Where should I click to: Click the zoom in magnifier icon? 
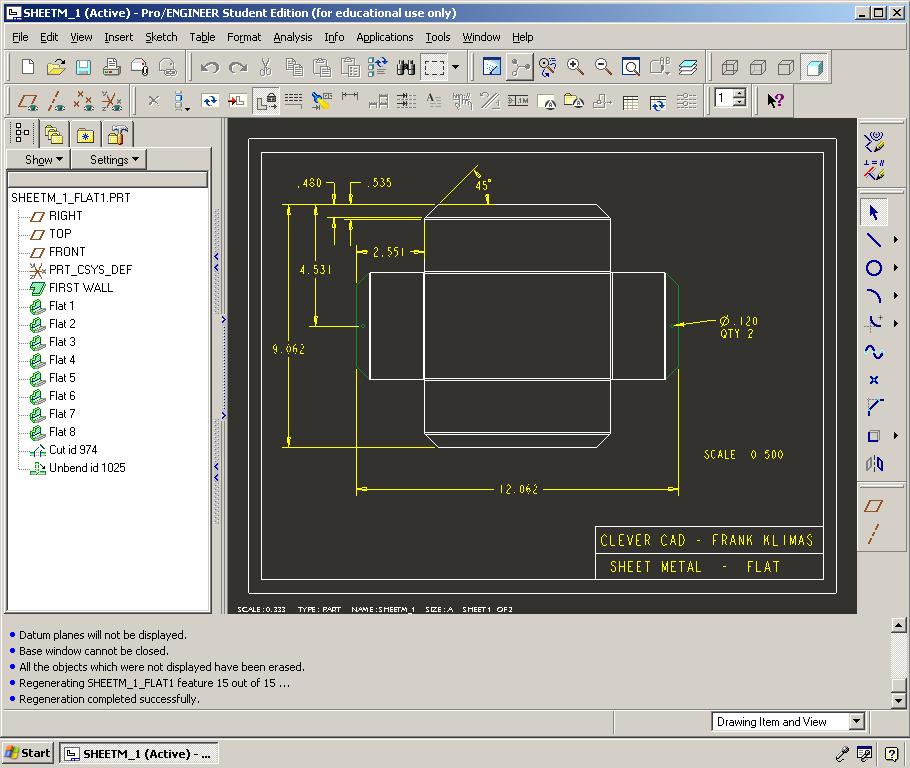(x=576, y=67)
